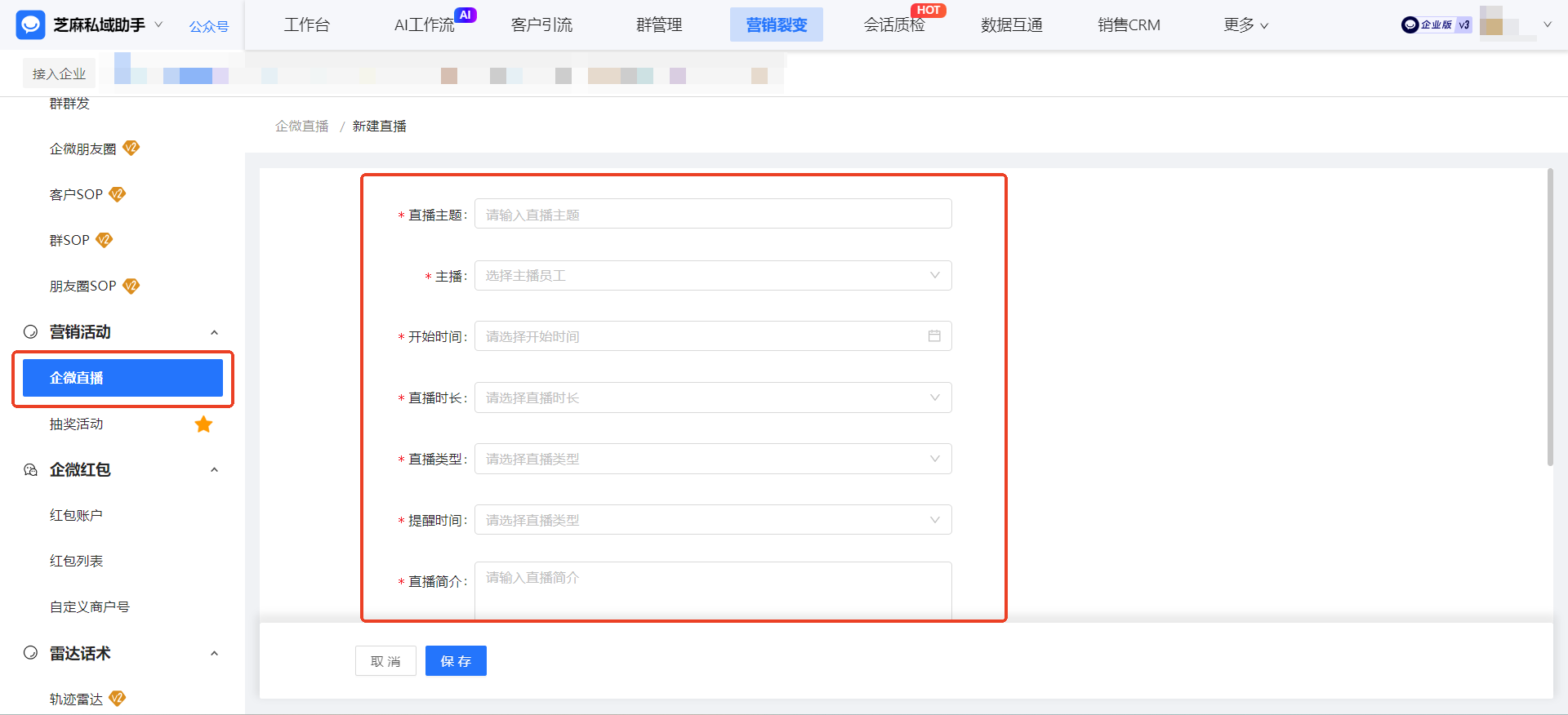Open 朋友圈SOP in the sidebar
The width and height of the screenshot is (1568, 715).
pyautogui.click(x=82, y=286)
